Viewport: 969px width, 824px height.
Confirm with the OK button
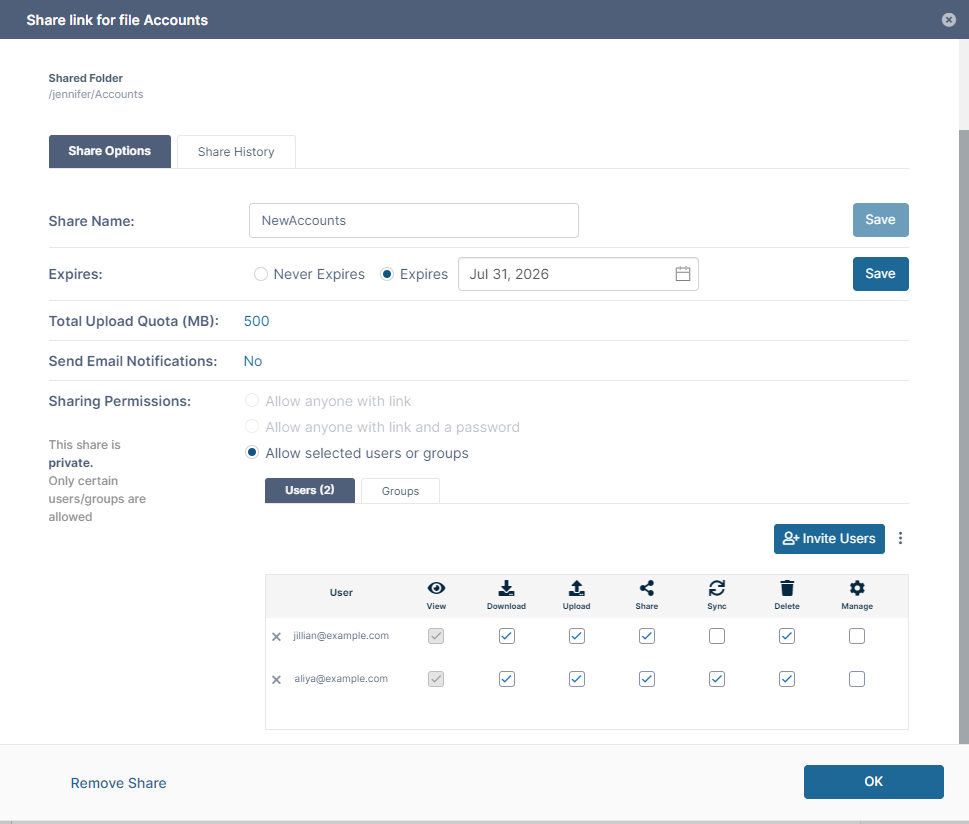[x=873, y=782]
